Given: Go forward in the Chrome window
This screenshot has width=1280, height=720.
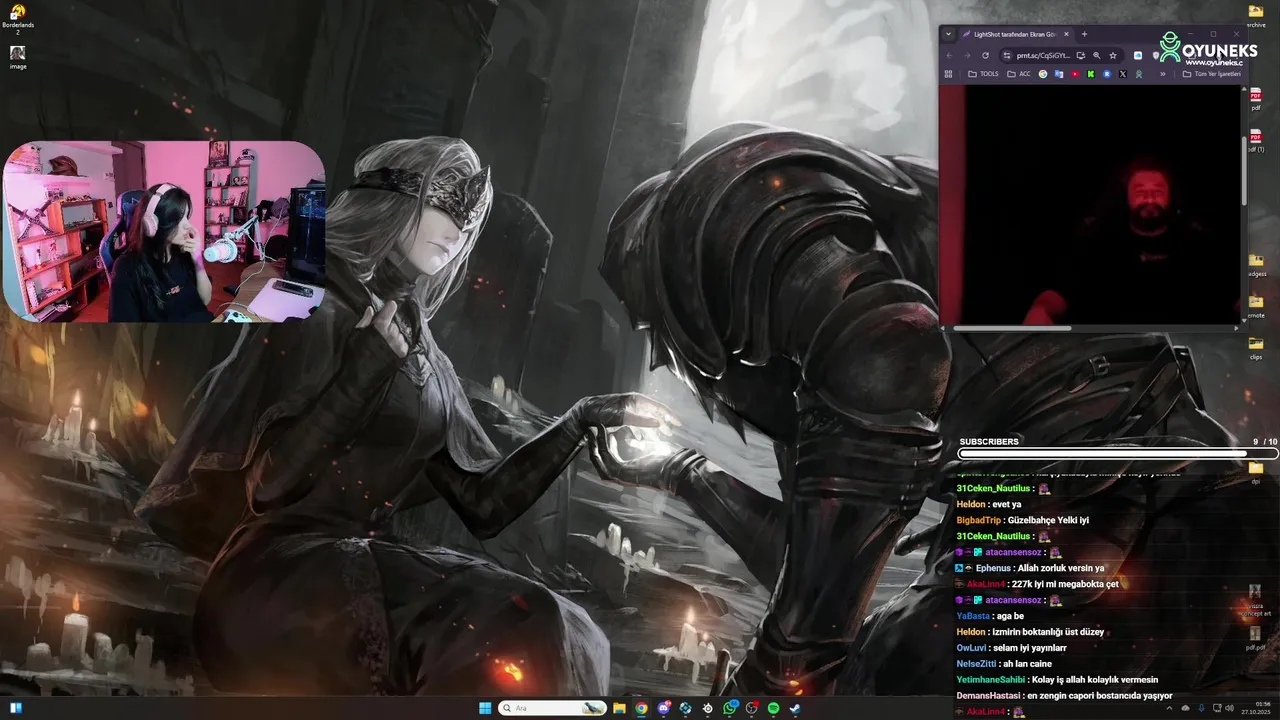Looking at the screenshot, I should 967,55.
